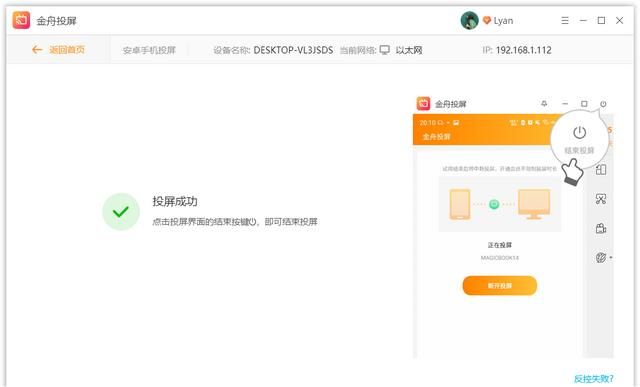Click the computer monitor illustration in the preview
This screenshot has width=640, height=387.
(534, 204)
